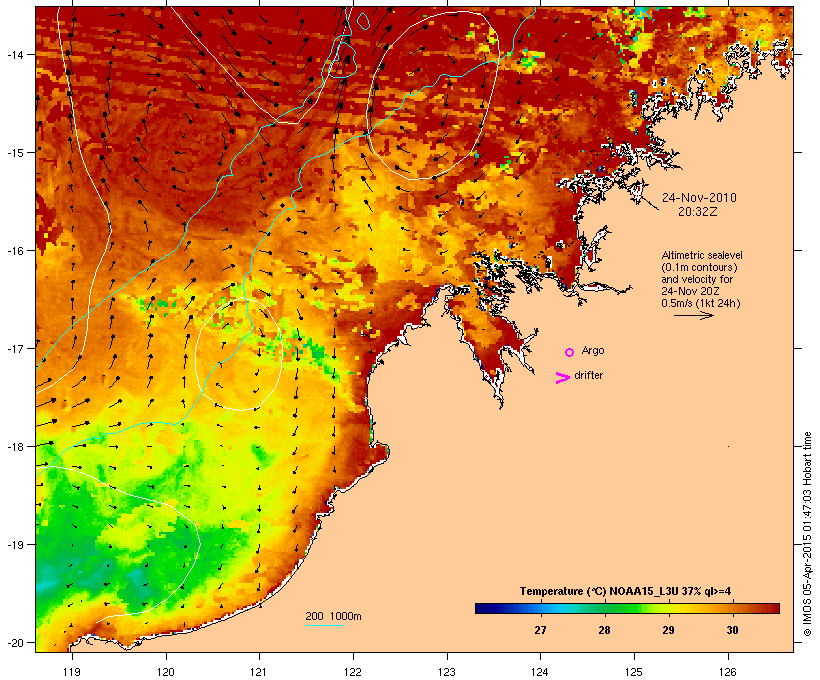Image resolution: width=820 pixels, height=680 pixels.
Task: Click the 27 colorbar tick label
Action: pos(540,630)
